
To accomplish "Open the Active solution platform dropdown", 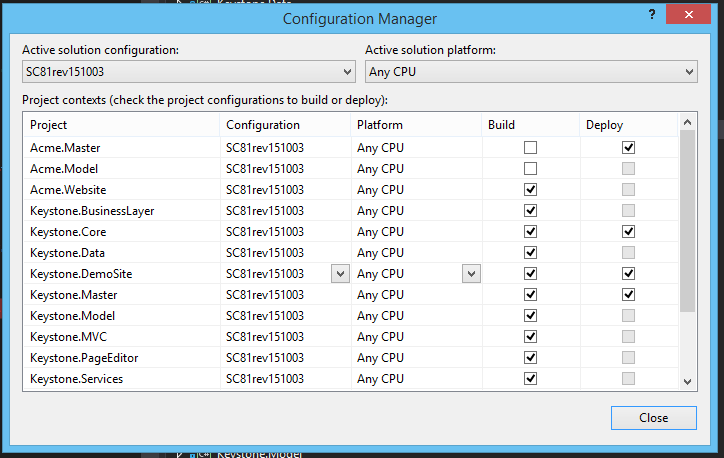I will [531, 72].
